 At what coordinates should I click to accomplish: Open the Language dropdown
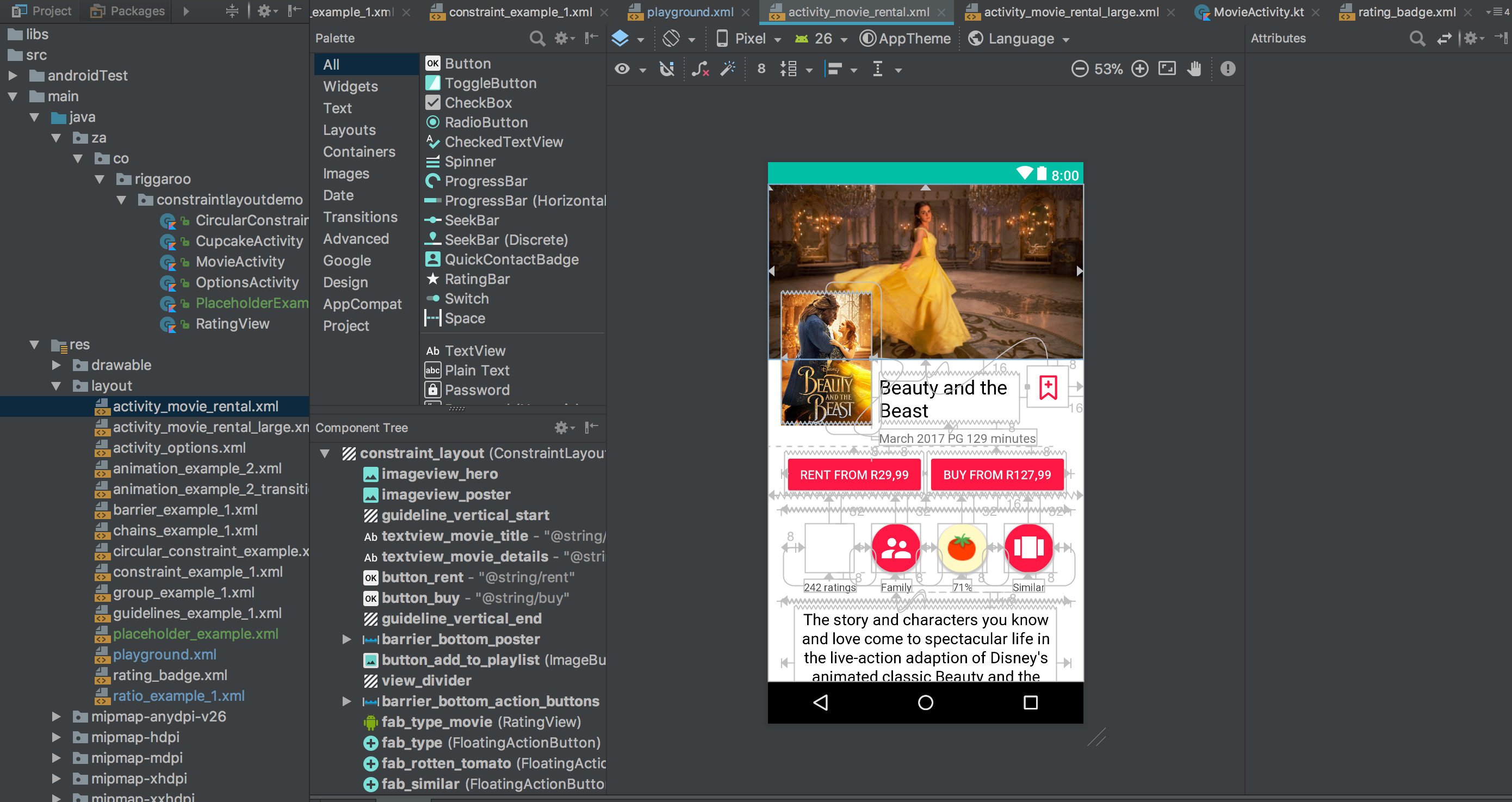[x=1019, y=39]
